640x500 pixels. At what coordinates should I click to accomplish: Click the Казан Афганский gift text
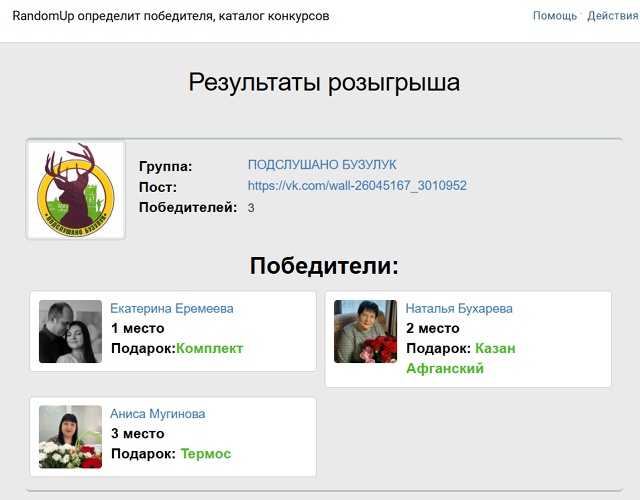[x=461, y=358]
